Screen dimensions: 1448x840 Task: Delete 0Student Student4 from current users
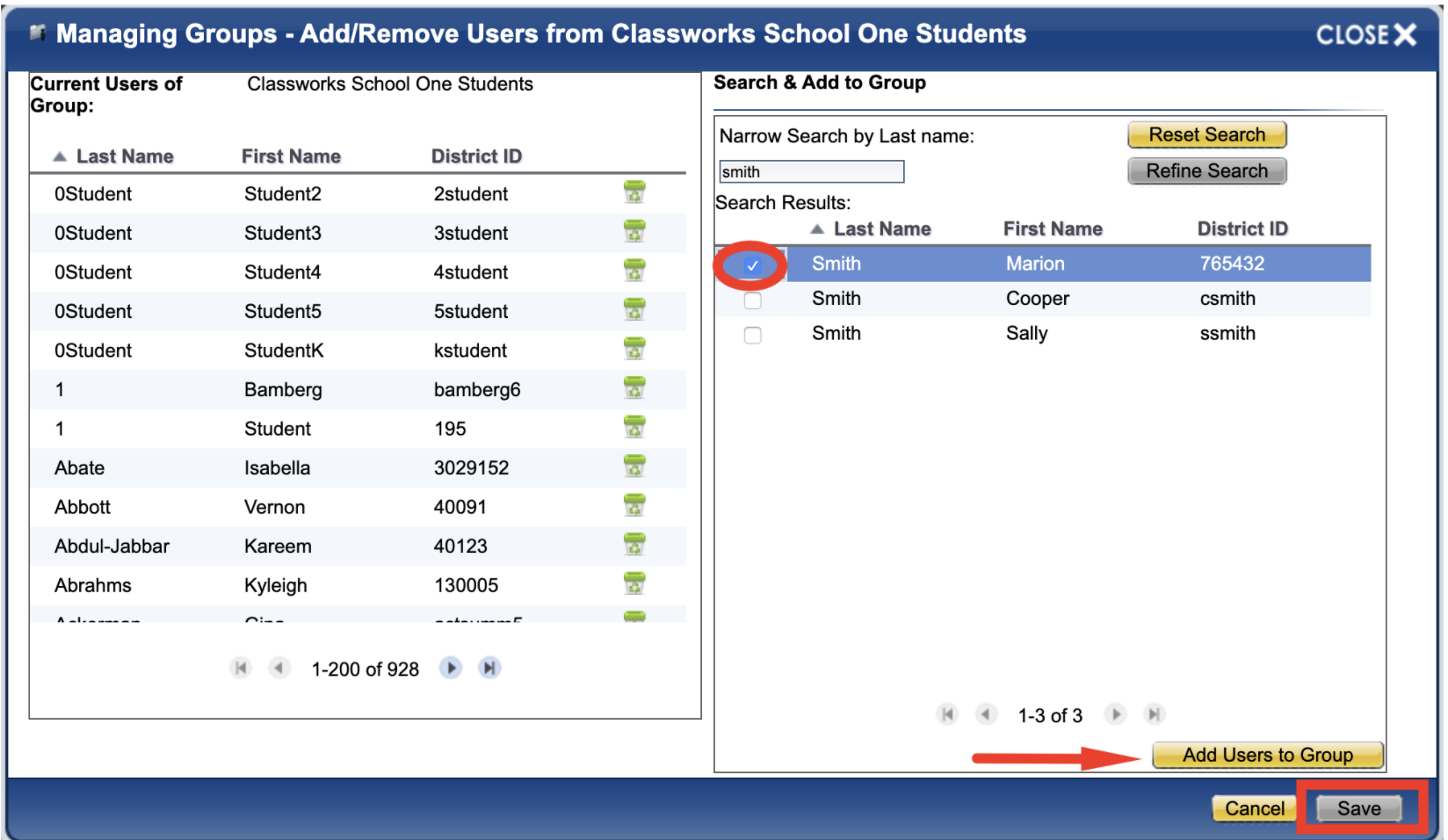(x=633, y=271)
